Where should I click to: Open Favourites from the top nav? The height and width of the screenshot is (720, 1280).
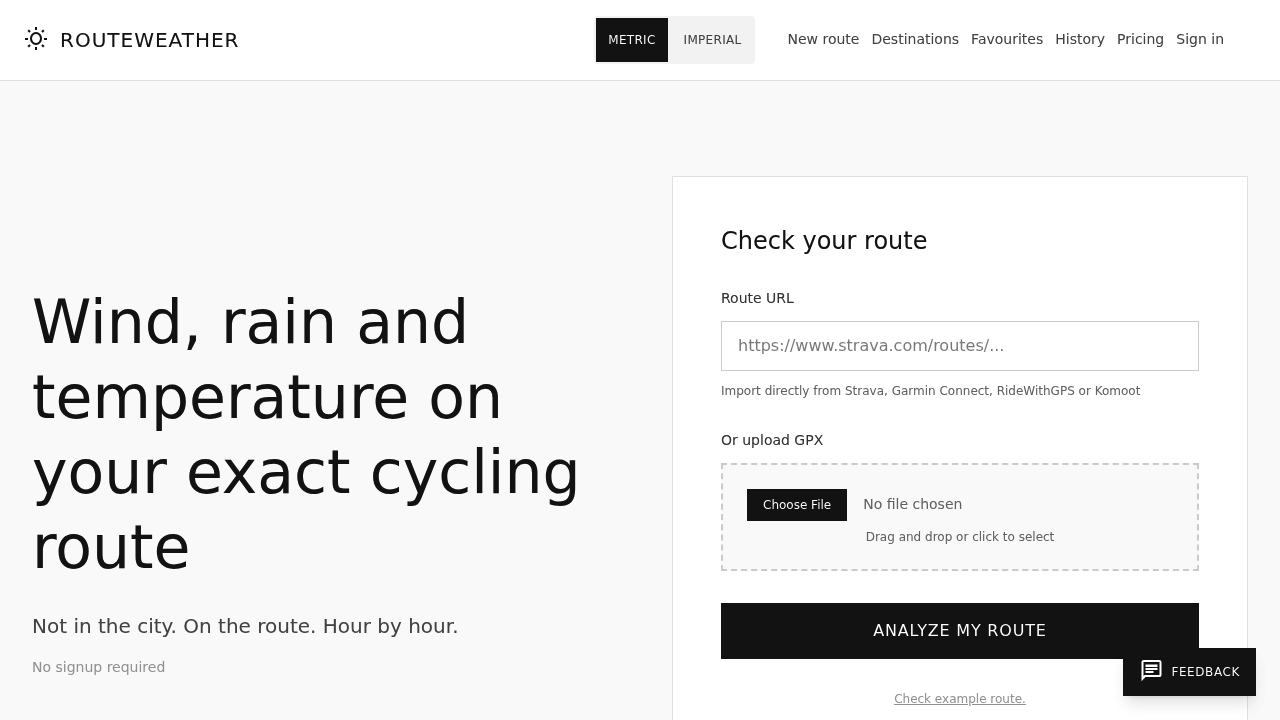1007,39
